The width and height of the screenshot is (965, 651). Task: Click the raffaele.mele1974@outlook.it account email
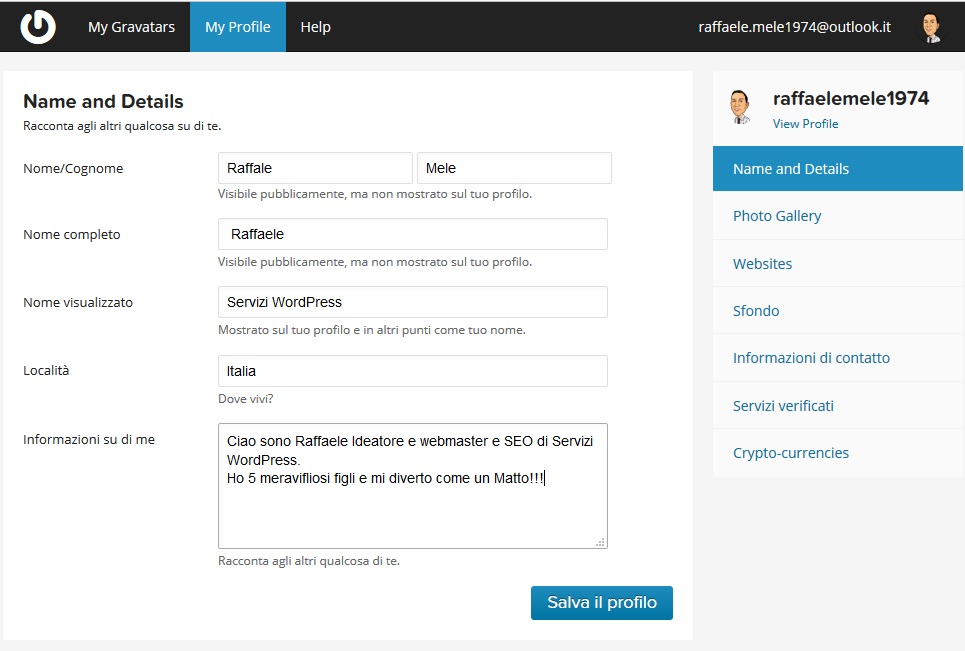coord(794,27)
